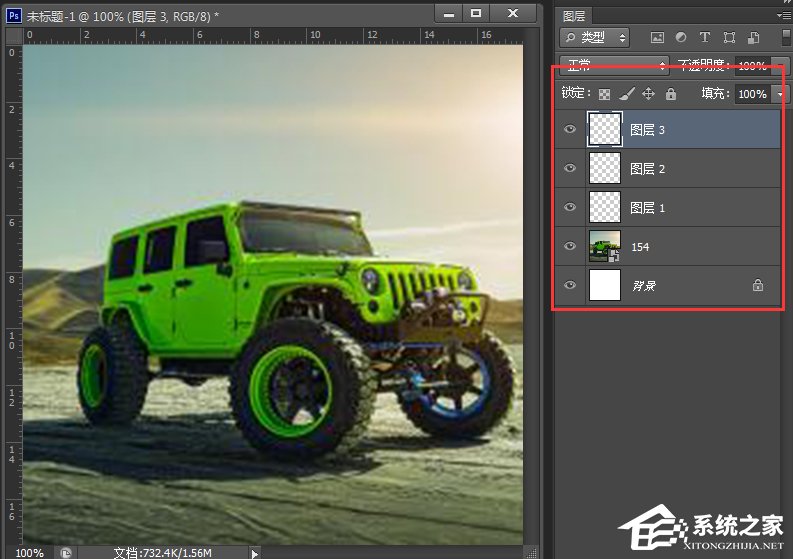
Task: Select the 图层 3 layer name
Action: pos(647,130)
